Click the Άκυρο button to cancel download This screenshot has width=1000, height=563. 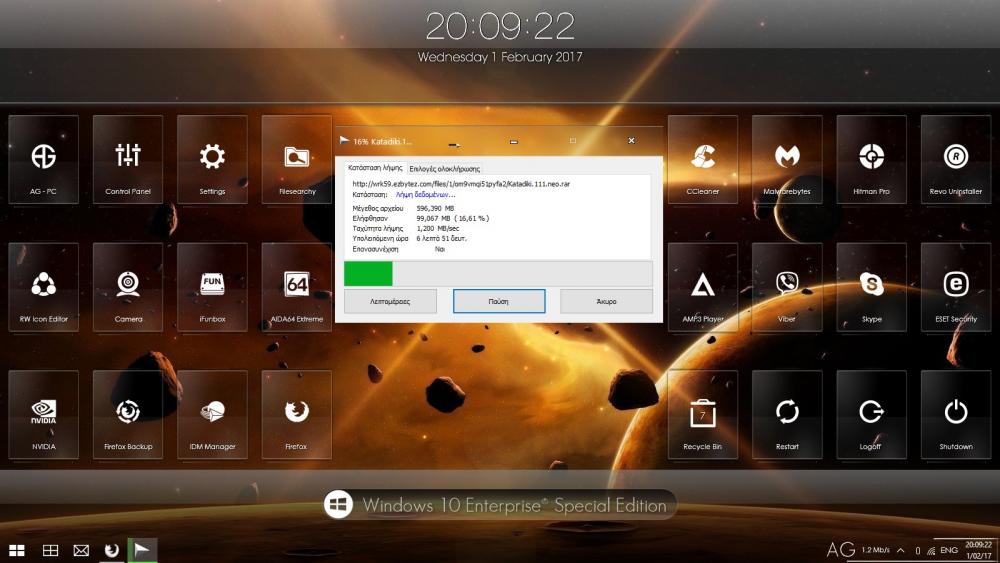point(606,301)
